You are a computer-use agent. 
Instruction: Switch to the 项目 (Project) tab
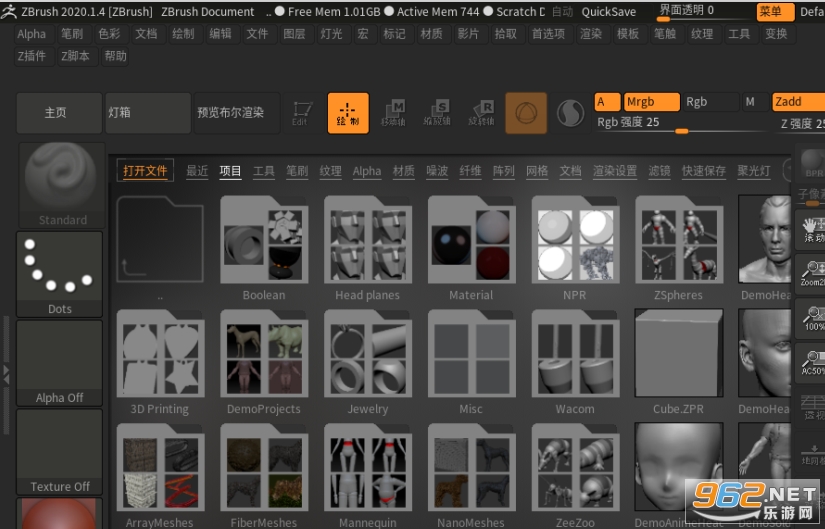(x=230, y=171)
